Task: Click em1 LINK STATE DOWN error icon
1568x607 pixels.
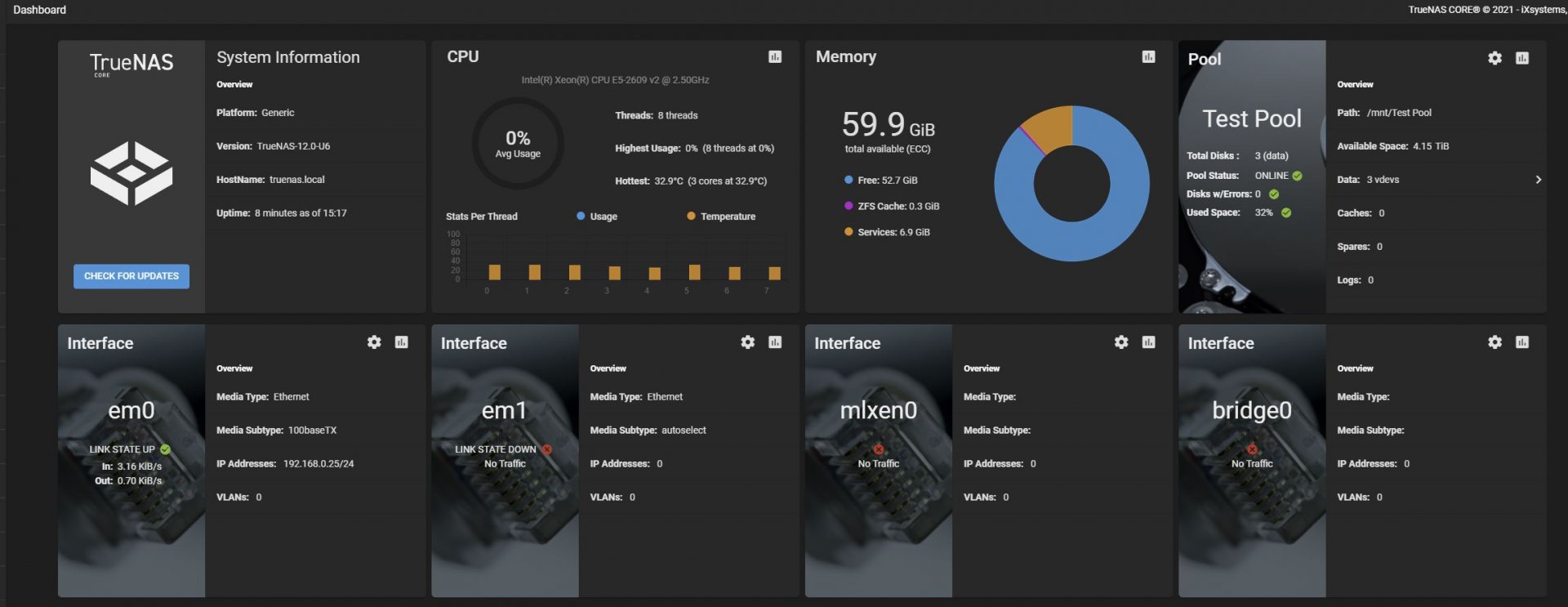Action: [546, 449]
